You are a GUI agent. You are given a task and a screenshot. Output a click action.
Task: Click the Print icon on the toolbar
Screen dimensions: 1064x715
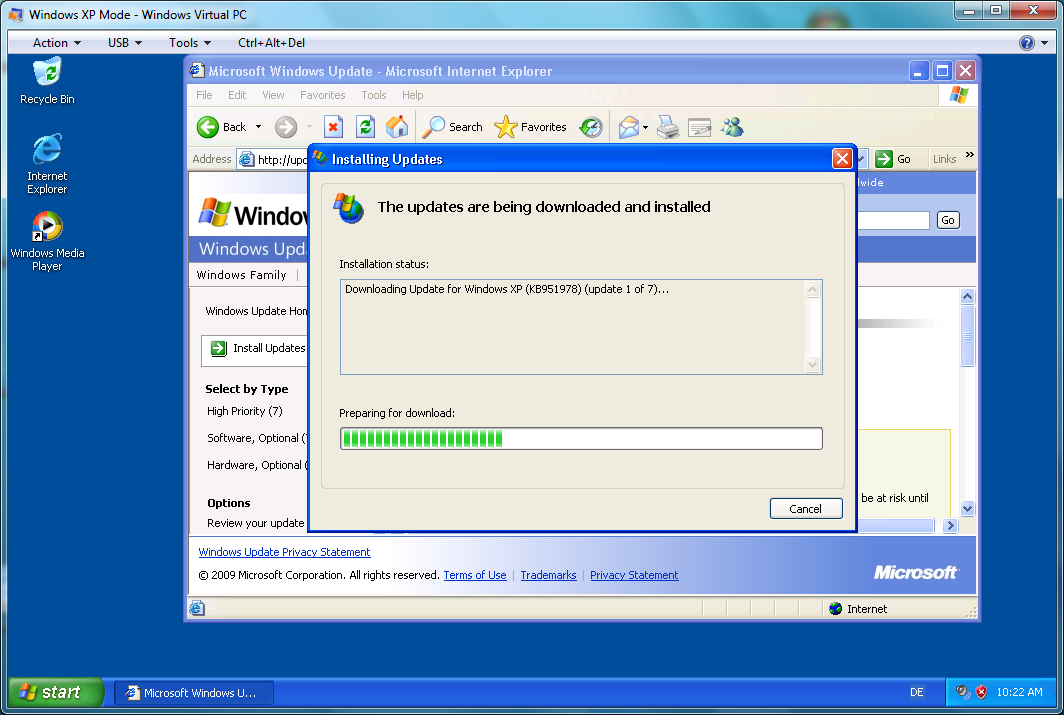[668, 127]
